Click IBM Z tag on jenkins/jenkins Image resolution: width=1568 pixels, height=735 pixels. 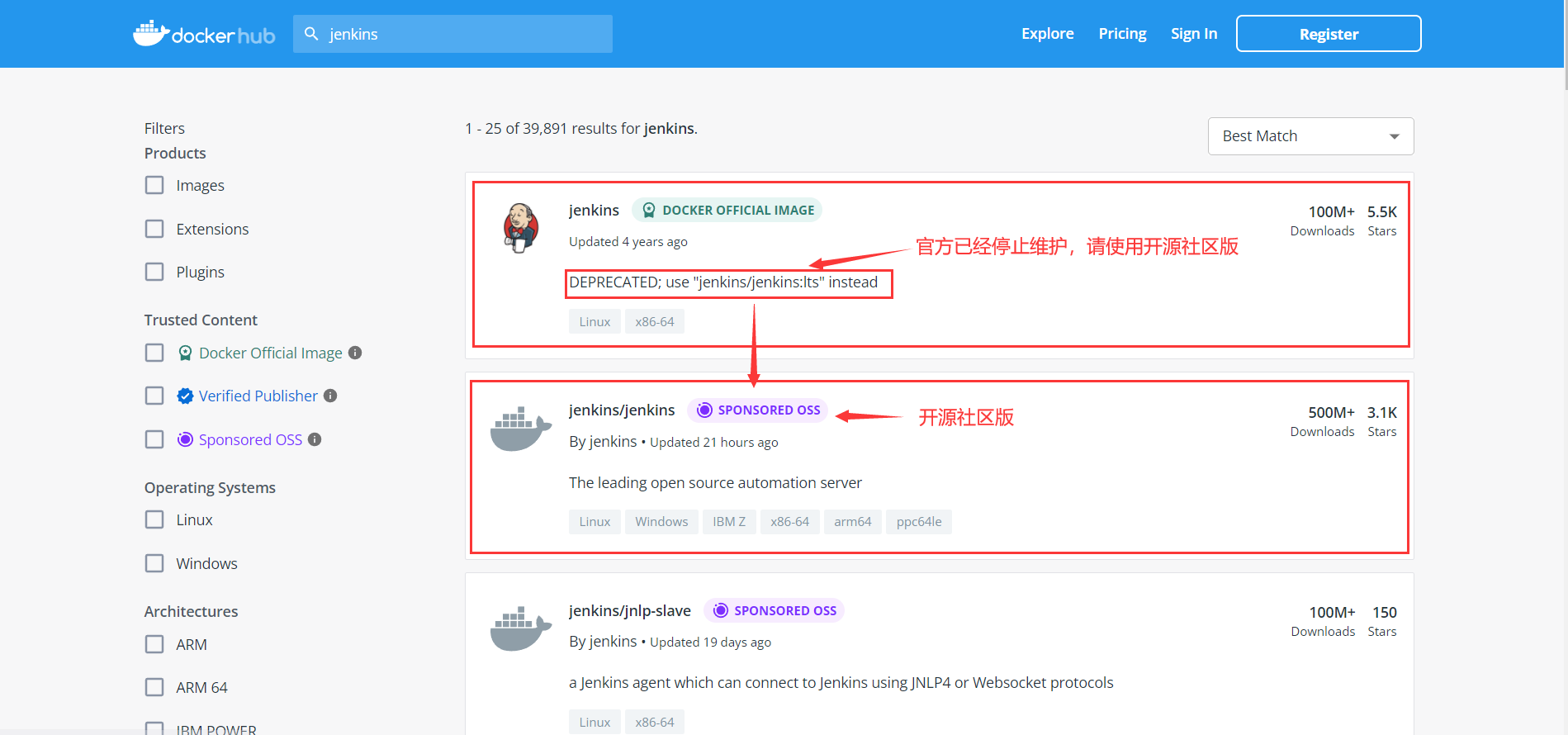coord(729,522)
